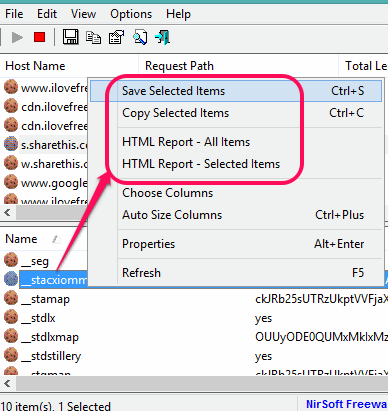Click the 'yes' value of __stdstillery
Screen dimensions: 388x411
(263, 356)
